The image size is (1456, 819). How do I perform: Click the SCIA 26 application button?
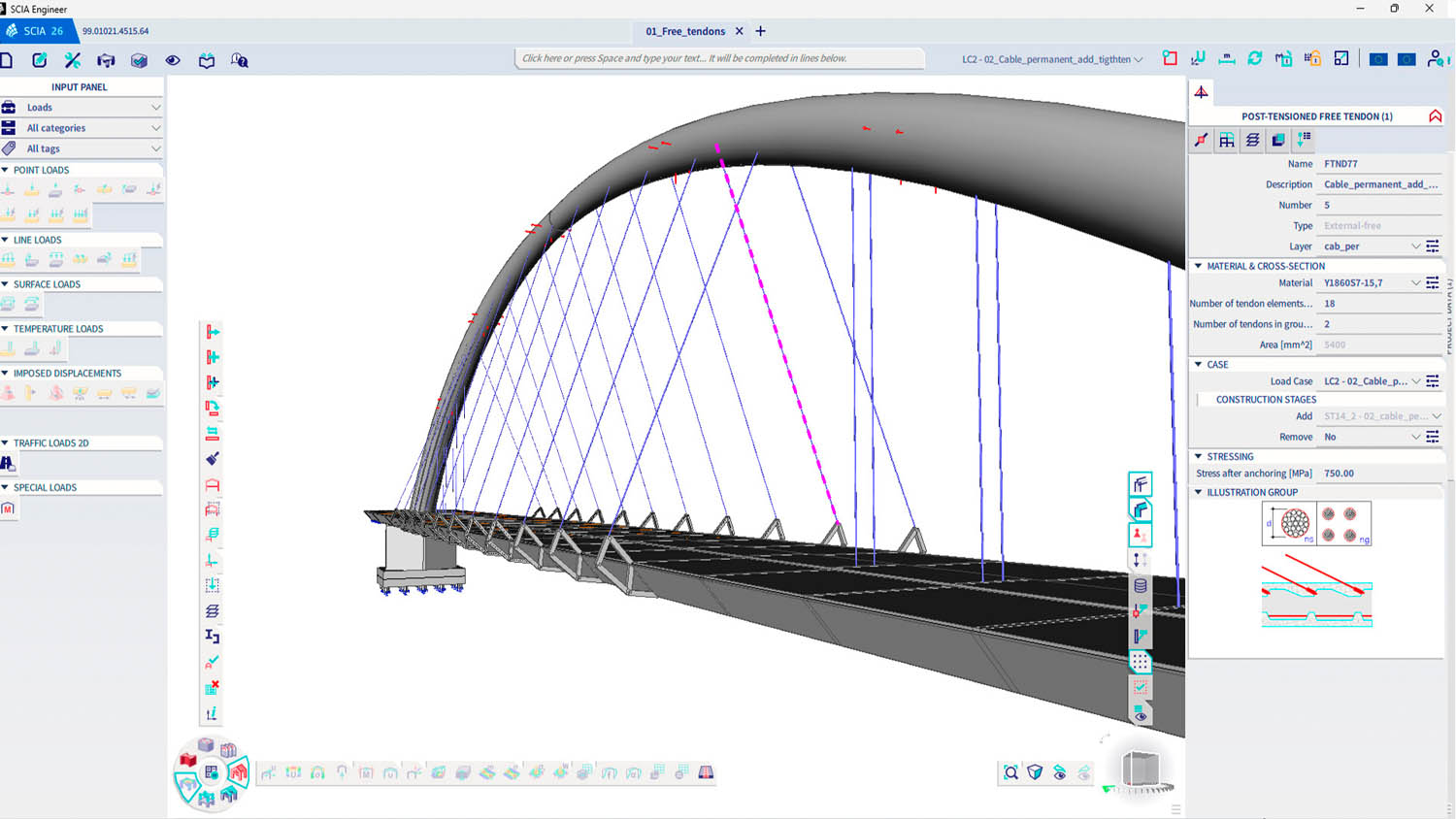36,31
